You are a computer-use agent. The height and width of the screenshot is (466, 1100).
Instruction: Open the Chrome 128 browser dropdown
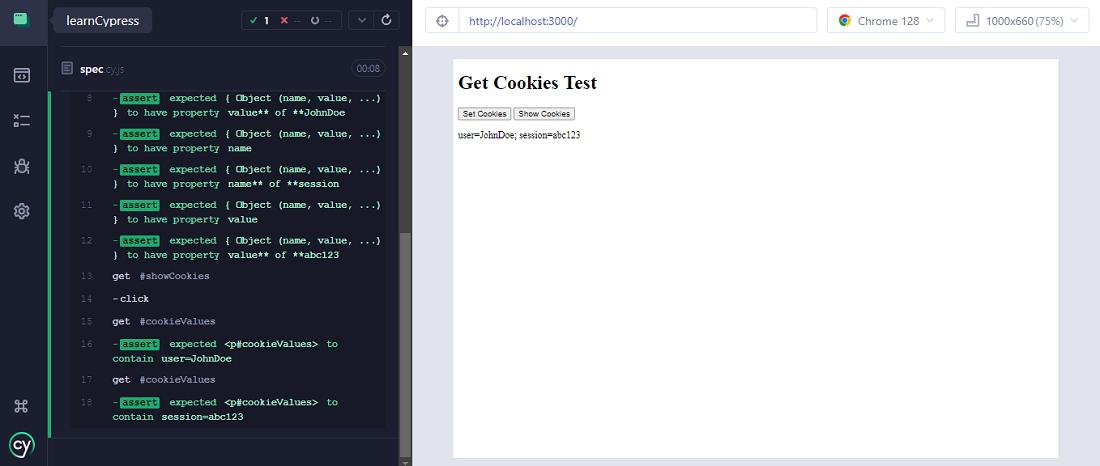886,21
